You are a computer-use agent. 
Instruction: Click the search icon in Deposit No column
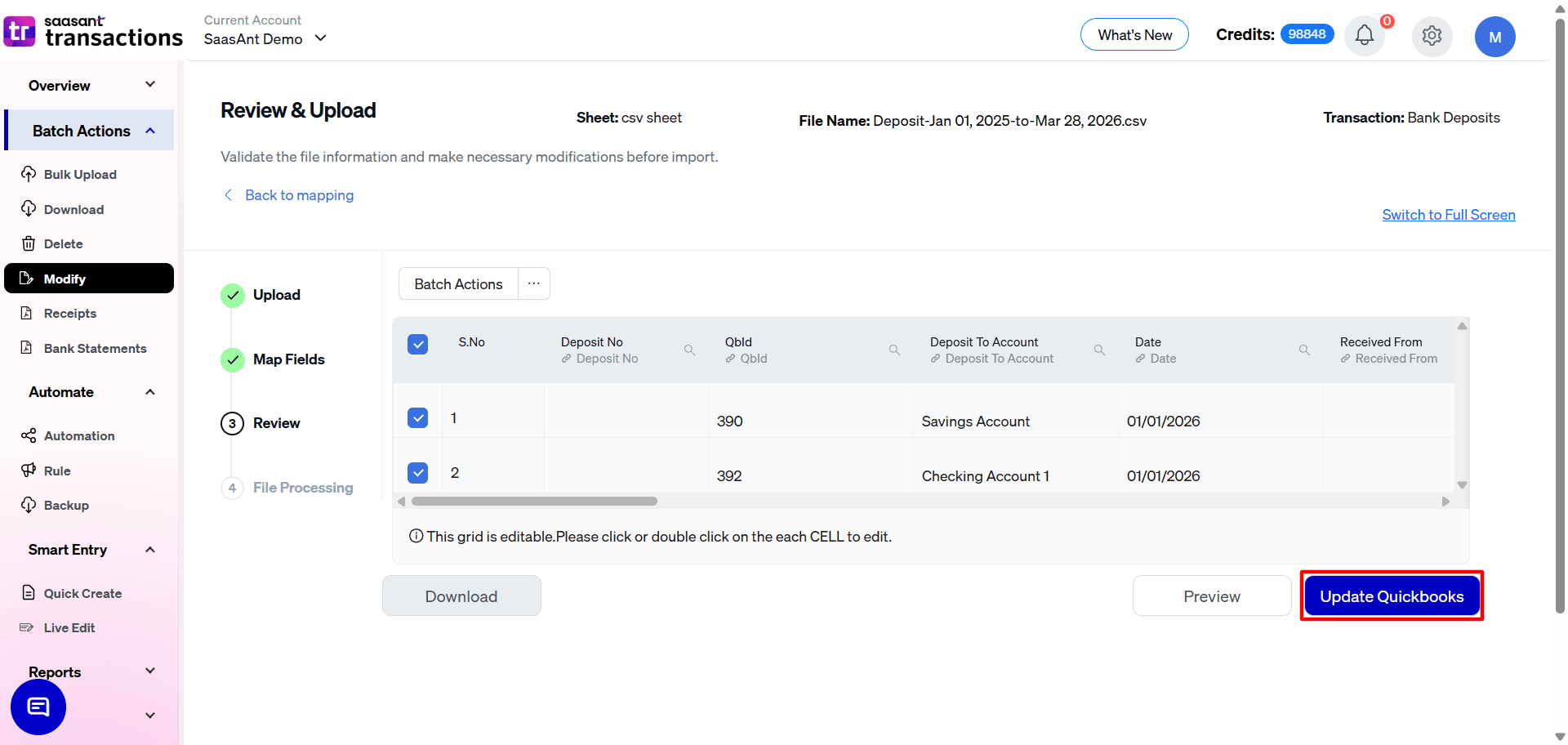[690, 350]
